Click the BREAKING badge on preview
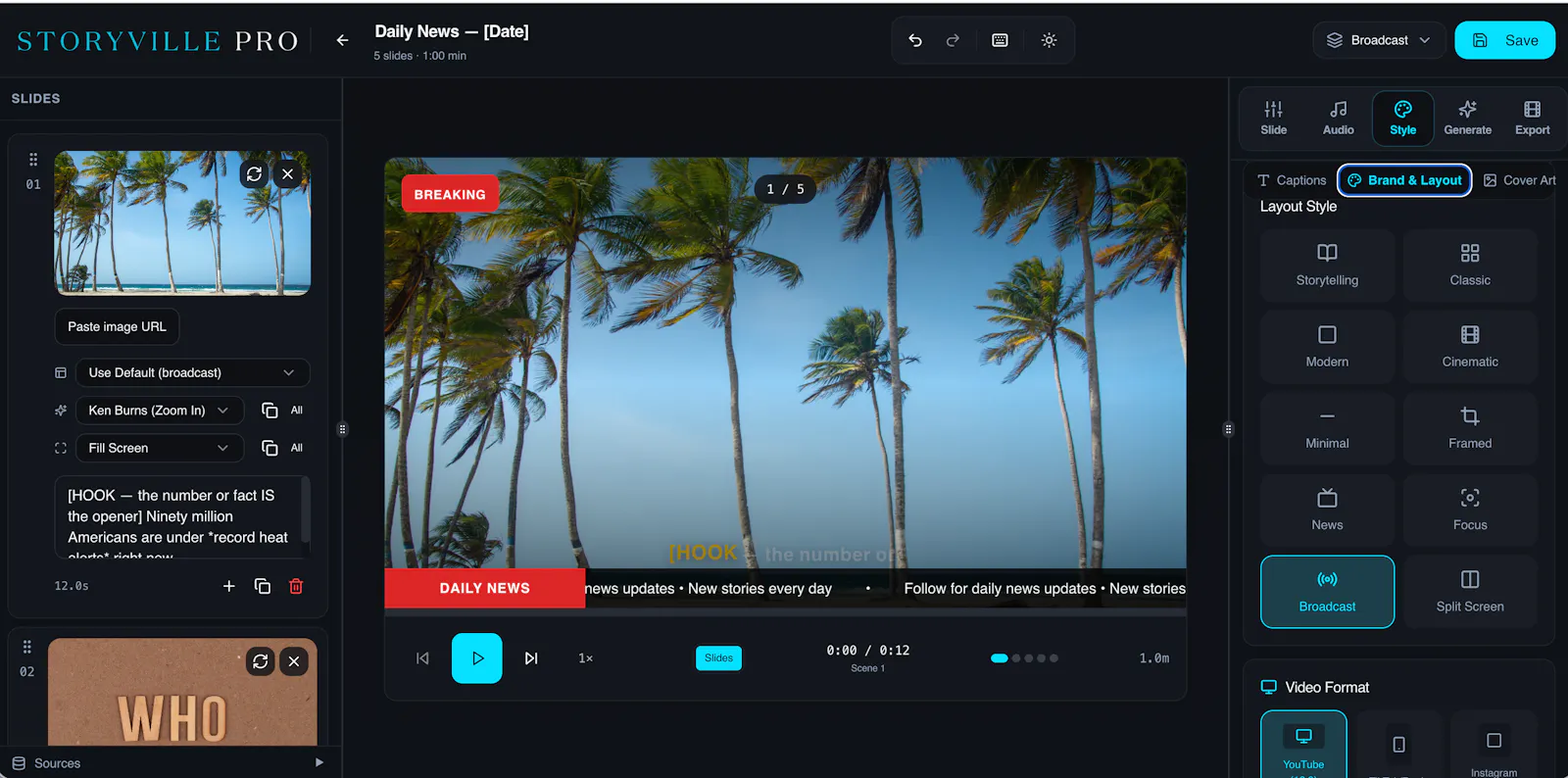 pos(450,194)
